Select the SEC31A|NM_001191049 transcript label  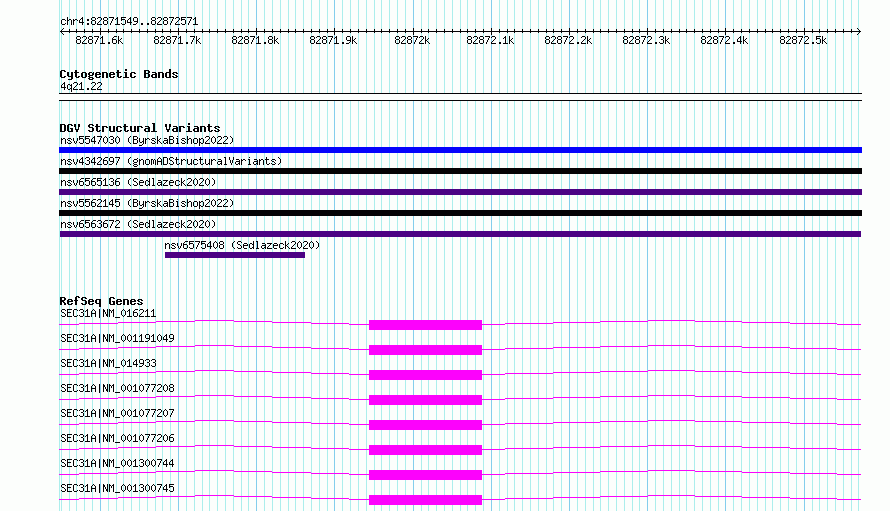tap(117, 338)
